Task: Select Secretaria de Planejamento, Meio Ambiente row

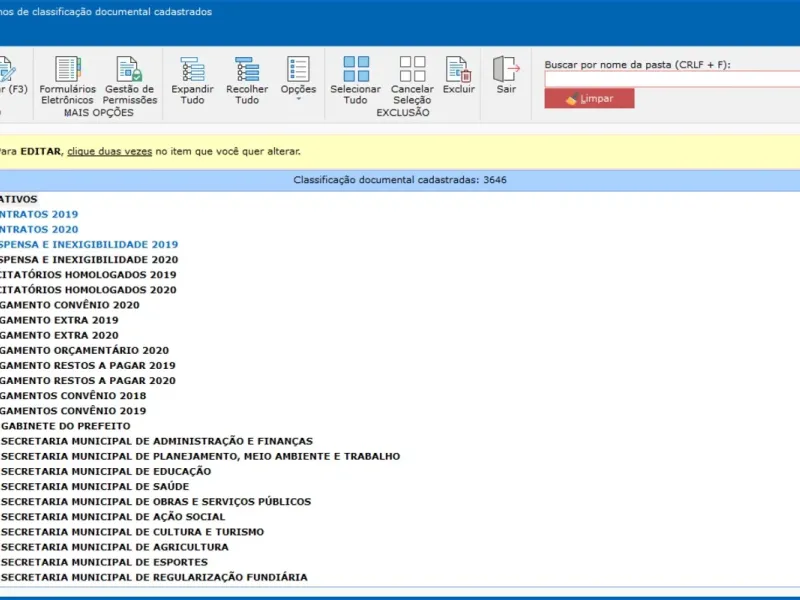Action: pos(200,457)
